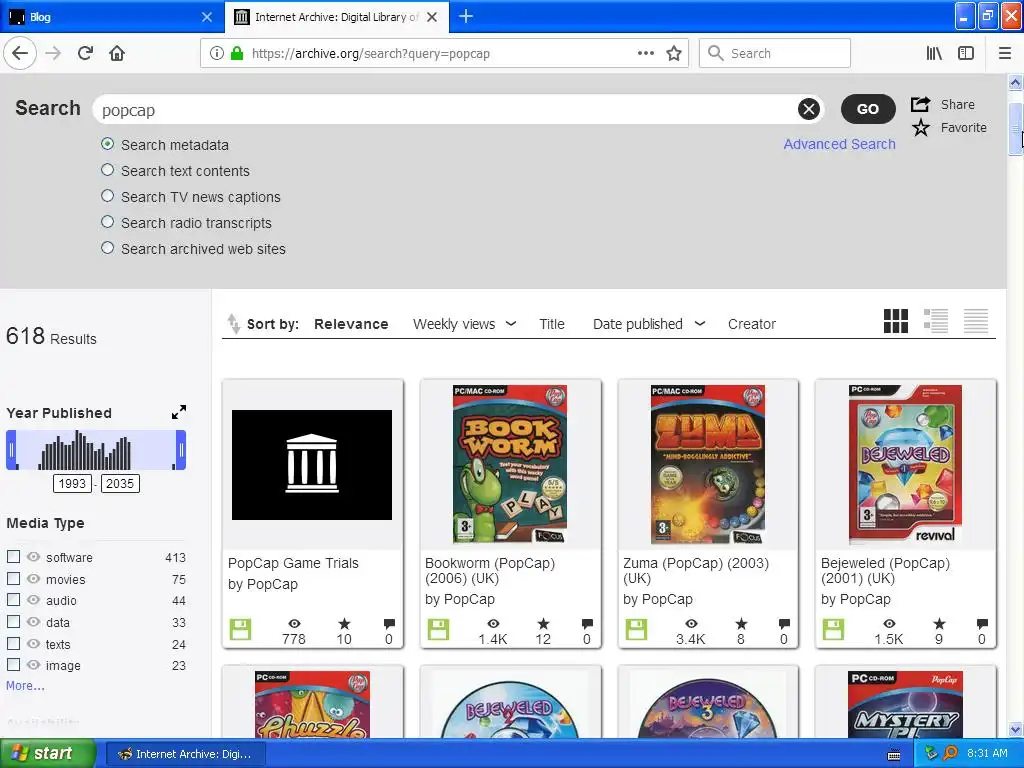Open the Firefox library icon
Screen dimensions: 1024x768
pos(935,54)
